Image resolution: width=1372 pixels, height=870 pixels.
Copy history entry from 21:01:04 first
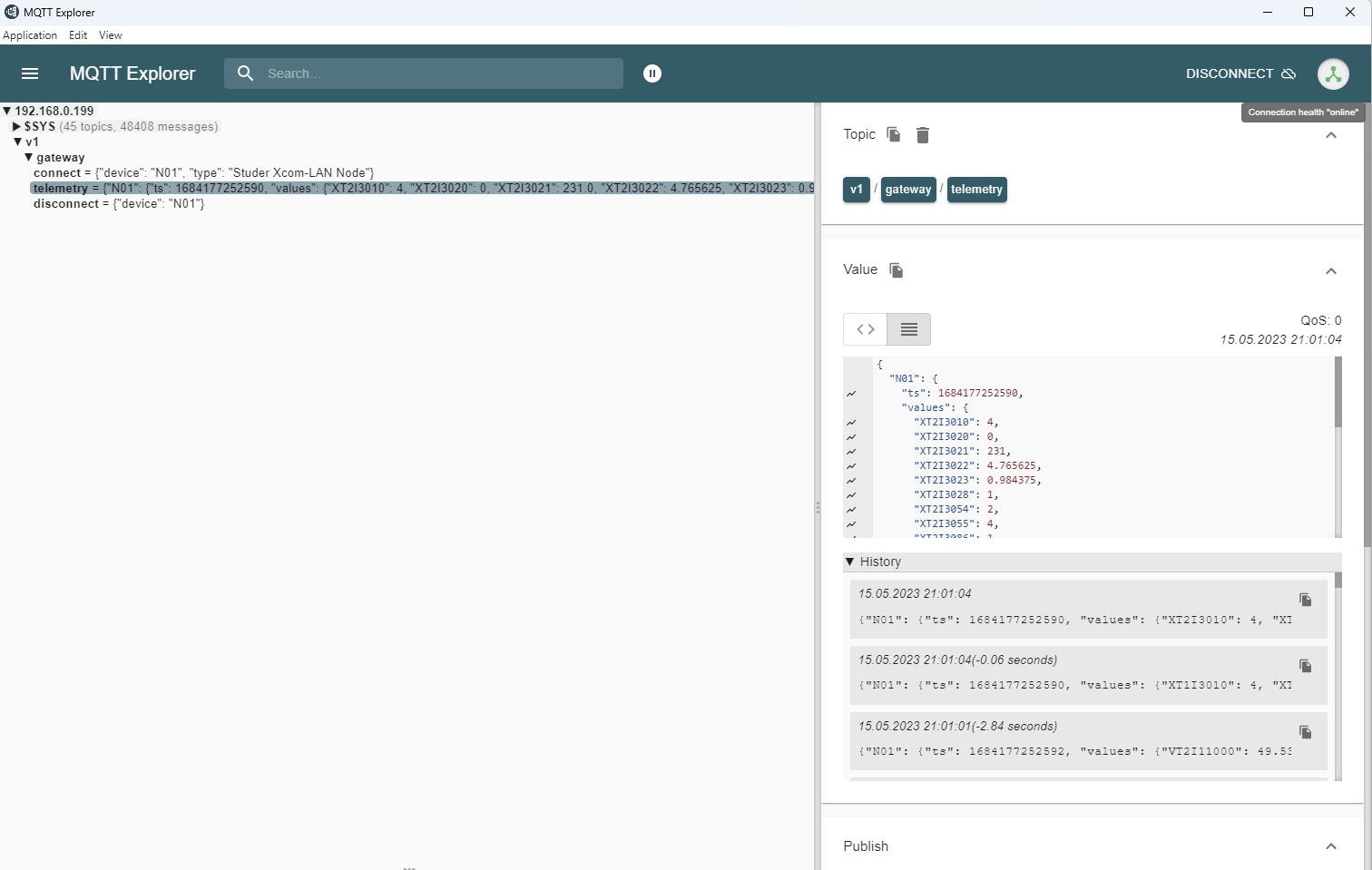[1305, 600]
